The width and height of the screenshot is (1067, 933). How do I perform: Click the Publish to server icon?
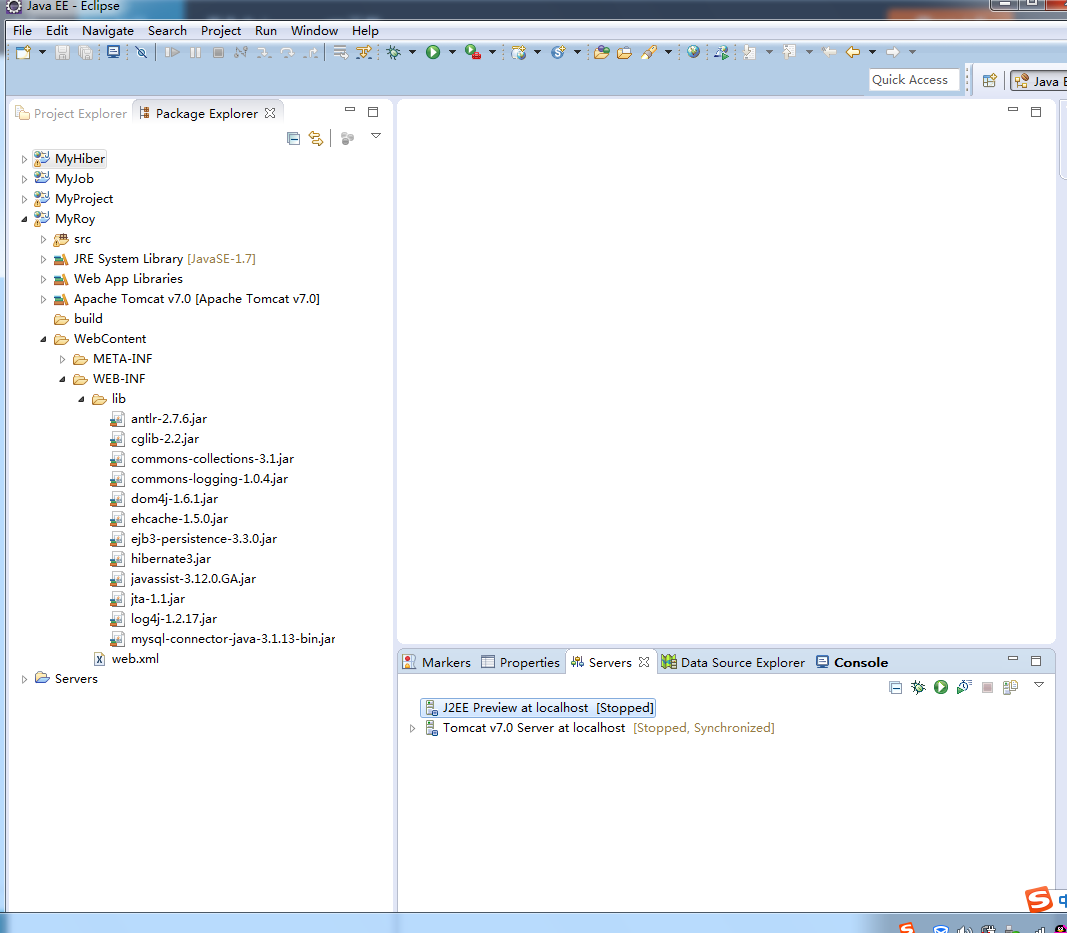1011,687
